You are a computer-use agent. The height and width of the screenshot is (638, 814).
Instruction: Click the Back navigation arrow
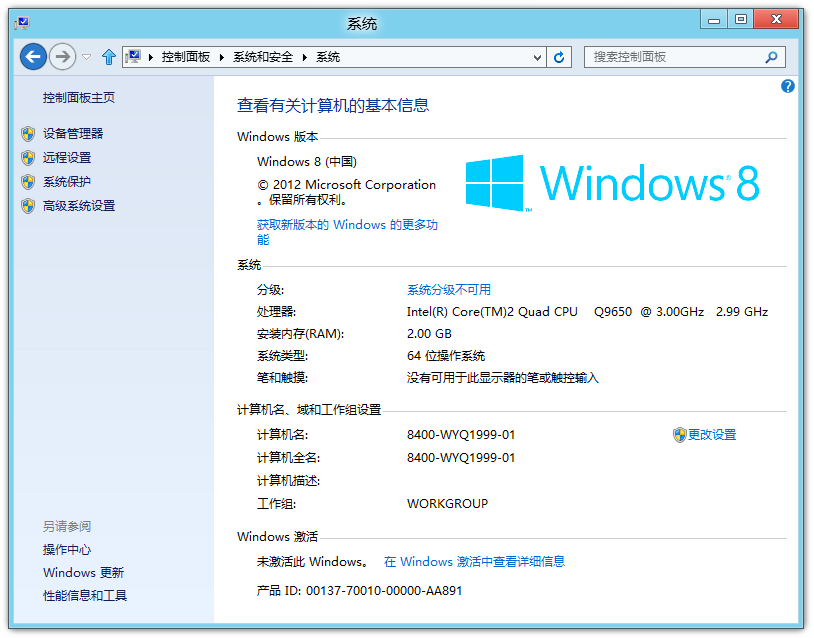point(33,57)
